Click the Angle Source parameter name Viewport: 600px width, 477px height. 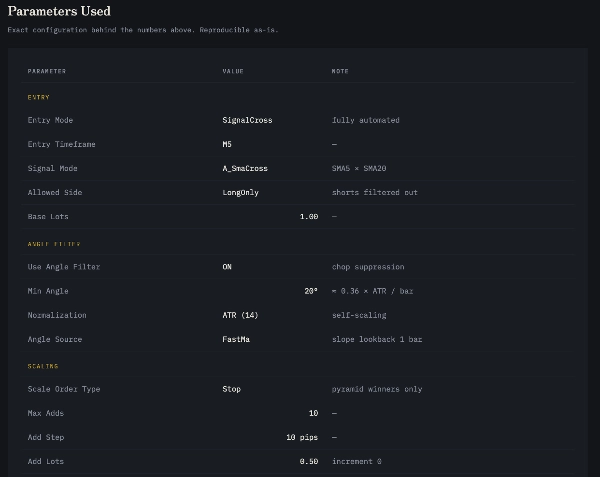click(x=55, y=339)
